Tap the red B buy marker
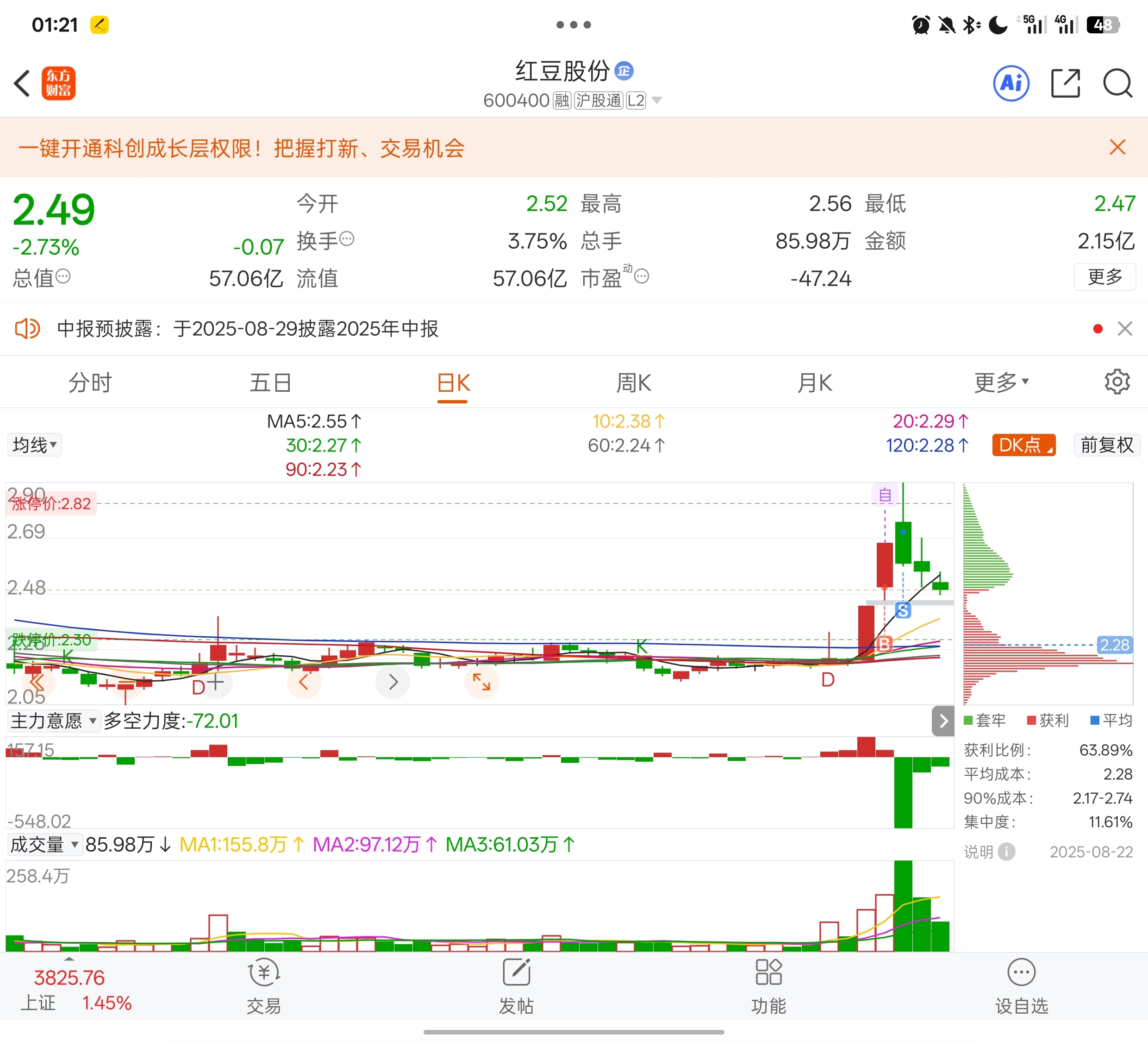Image resolution: width=1148 pixels, height=1041 pixels. (884, 644)
